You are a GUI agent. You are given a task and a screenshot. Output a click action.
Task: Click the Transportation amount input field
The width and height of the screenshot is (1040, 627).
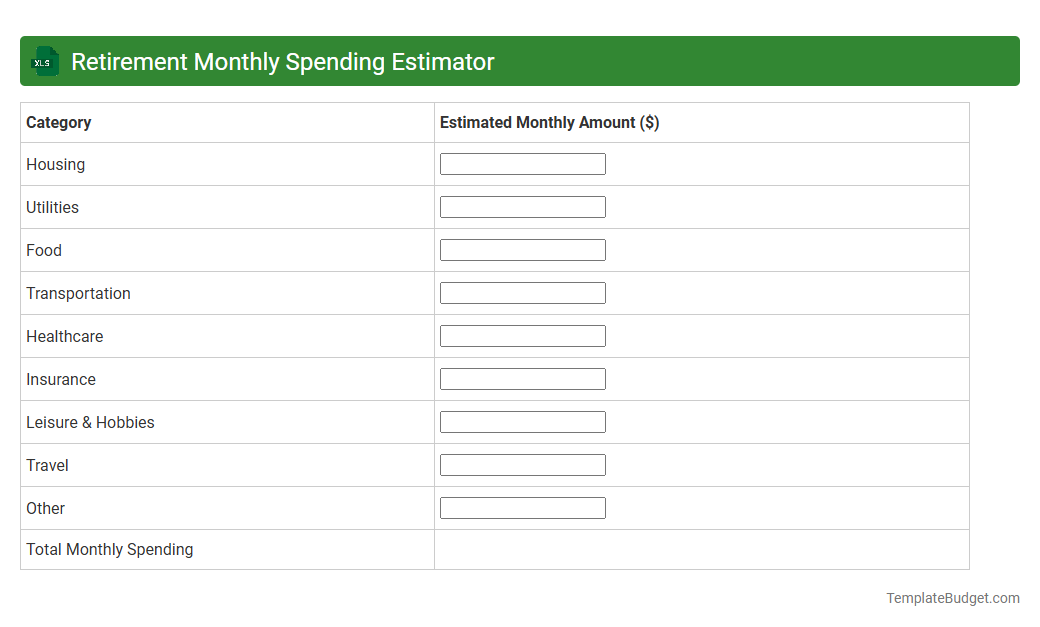[522, 292]
